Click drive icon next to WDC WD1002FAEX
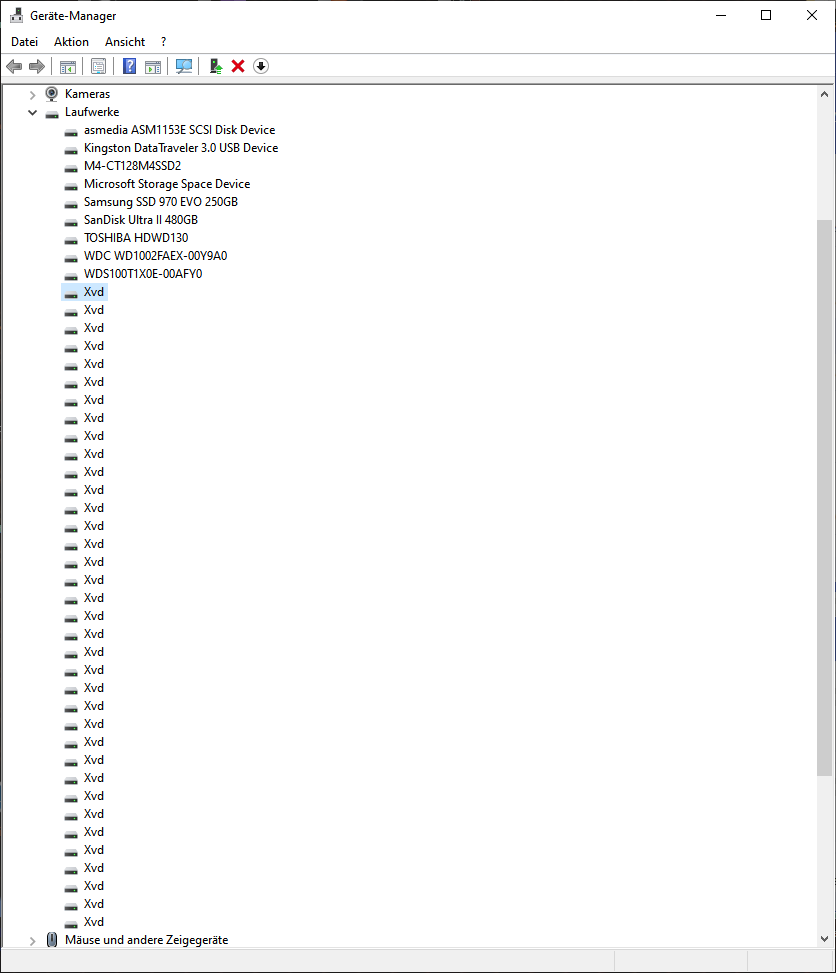This screenshot has height=973, width=836. [71, 258]
